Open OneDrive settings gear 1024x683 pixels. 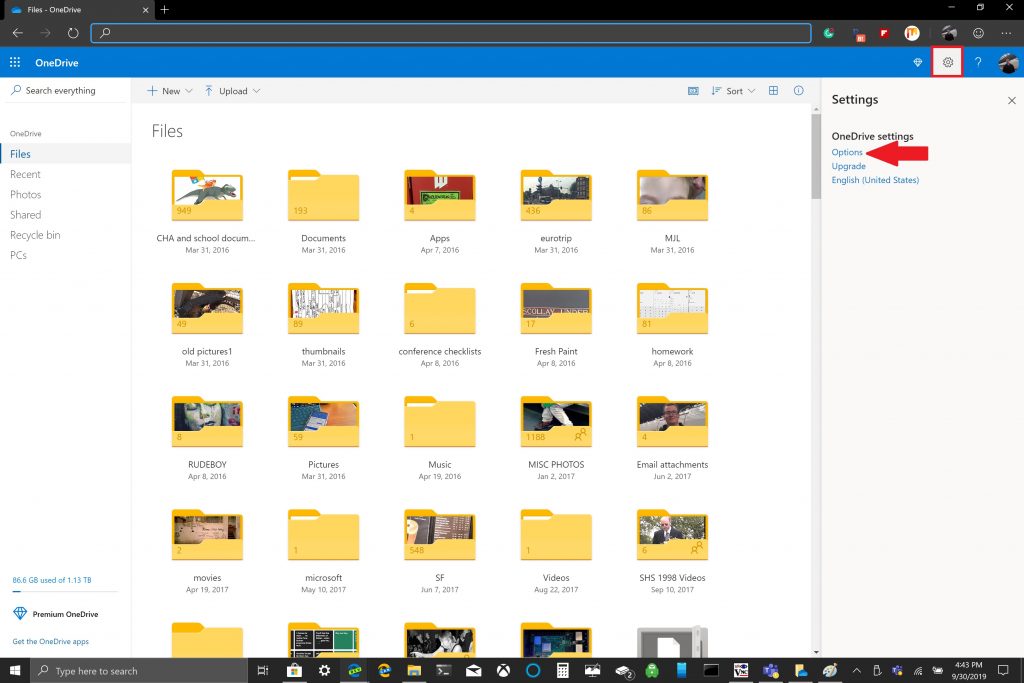pos(948,62)
